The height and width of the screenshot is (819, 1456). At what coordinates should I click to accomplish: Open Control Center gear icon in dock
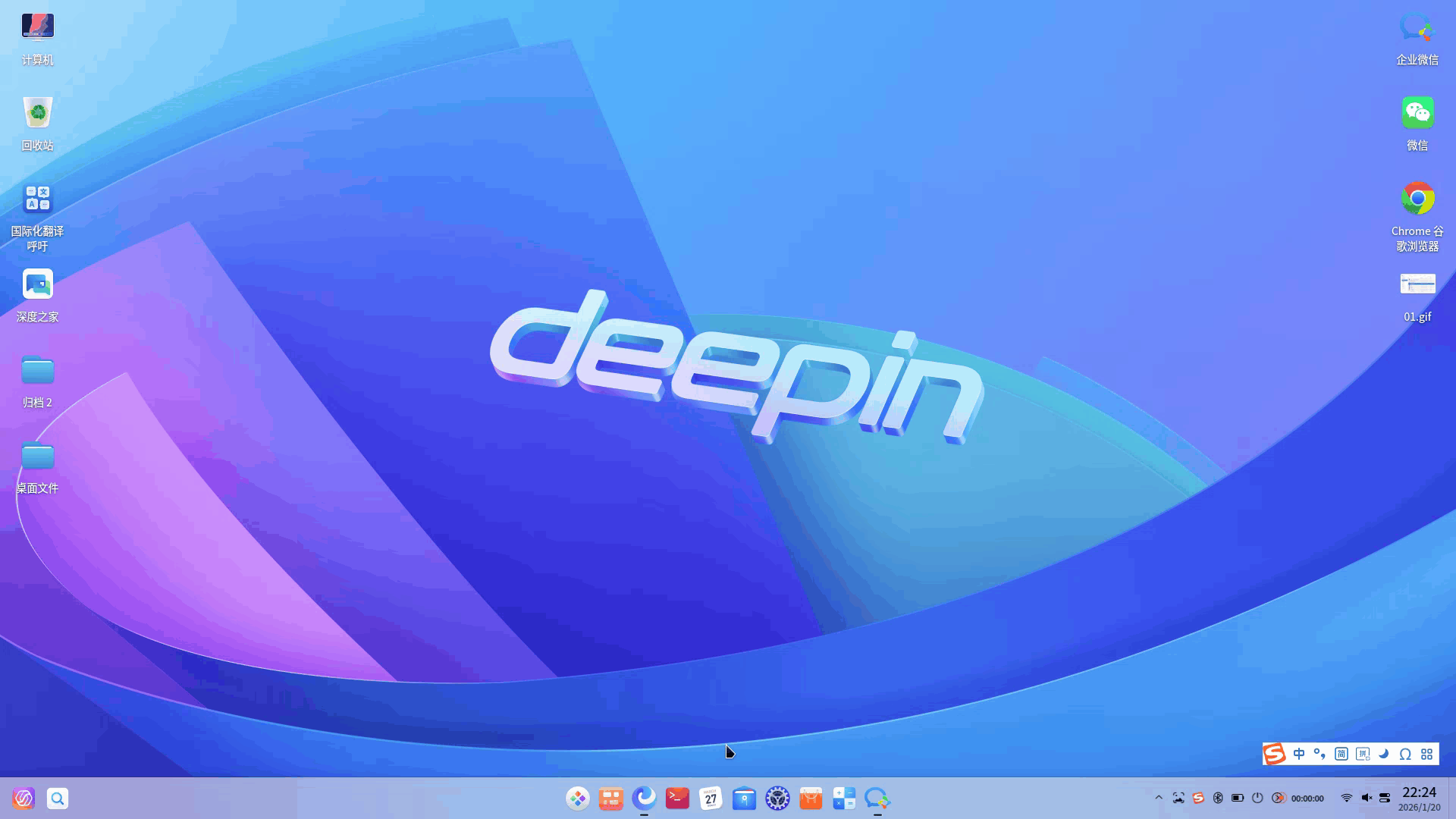point(777,798)
